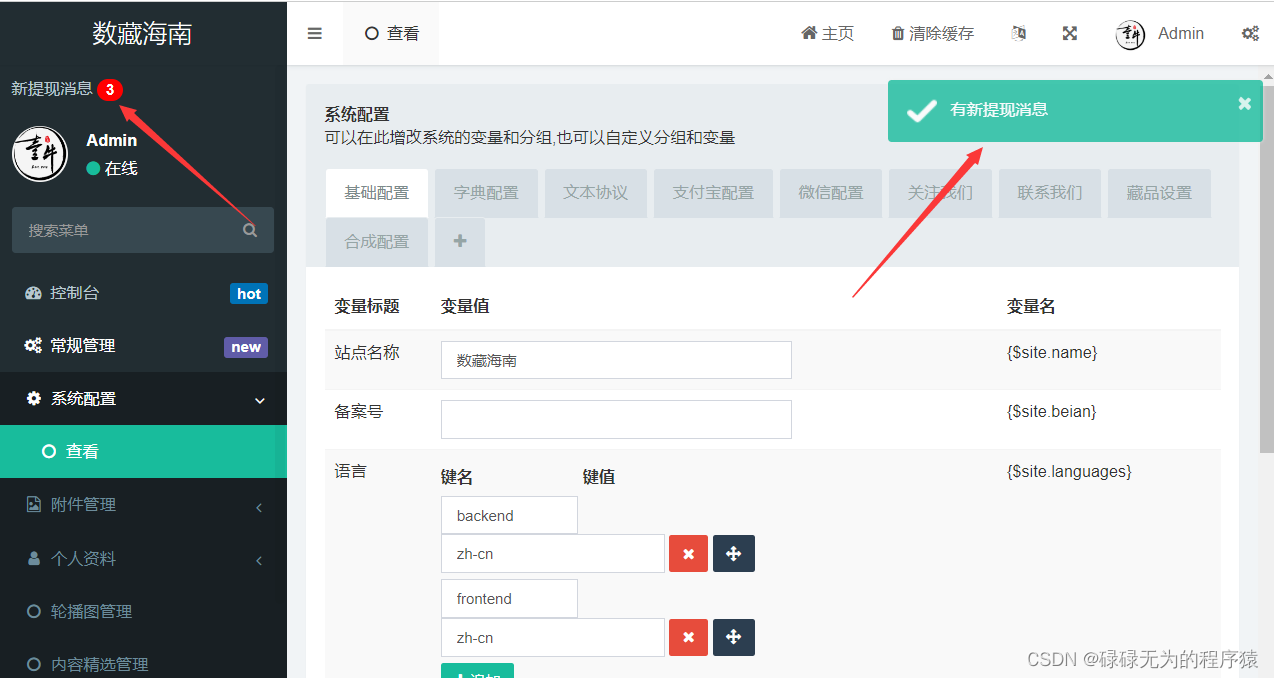Open the gear settings icon at top right
Screen dimensions: 1274x678
(1250, 33)
